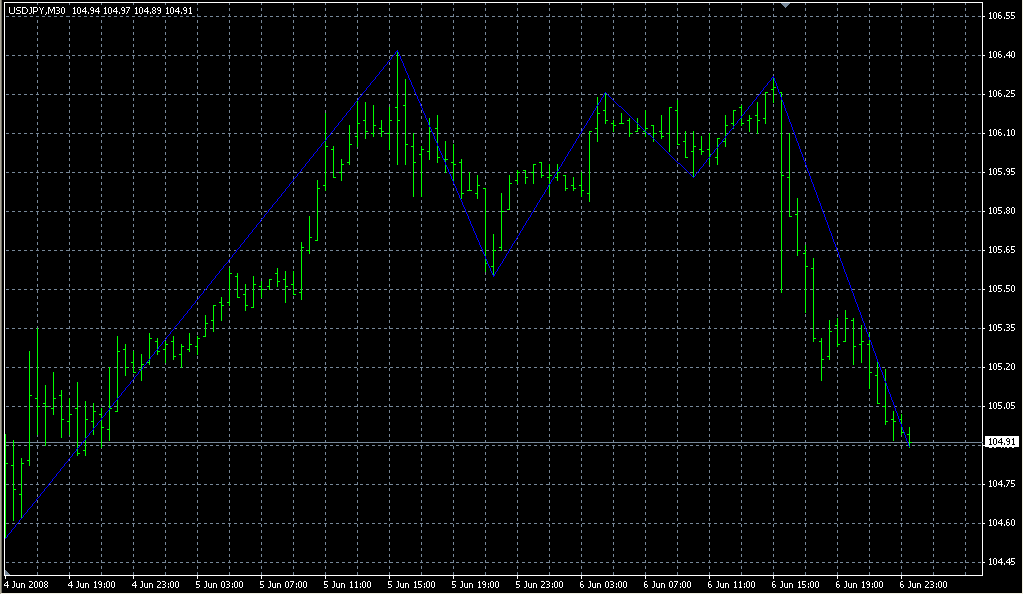The height and width of the screenshot is (594, 1024).
Task: Click the current price label 104.91
Action: click(1000, 442)
